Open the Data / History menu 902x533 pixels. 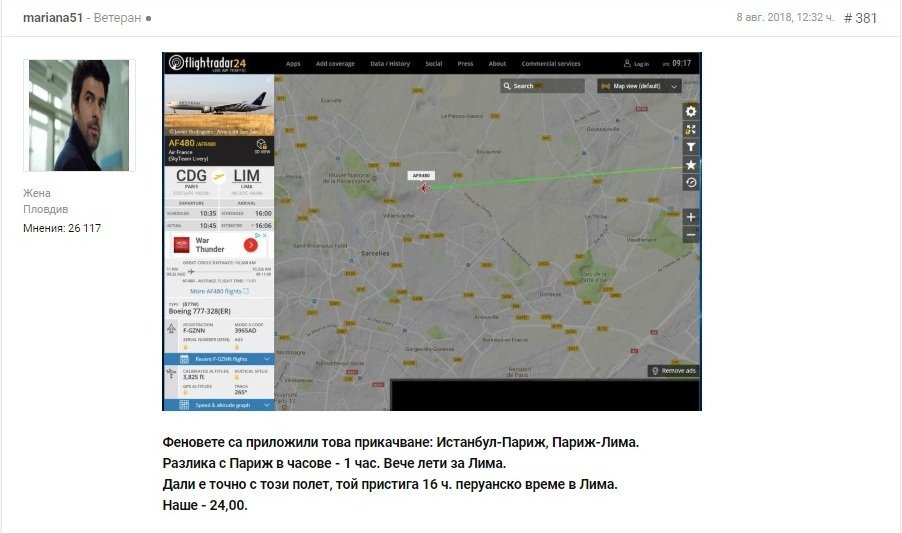389,64
